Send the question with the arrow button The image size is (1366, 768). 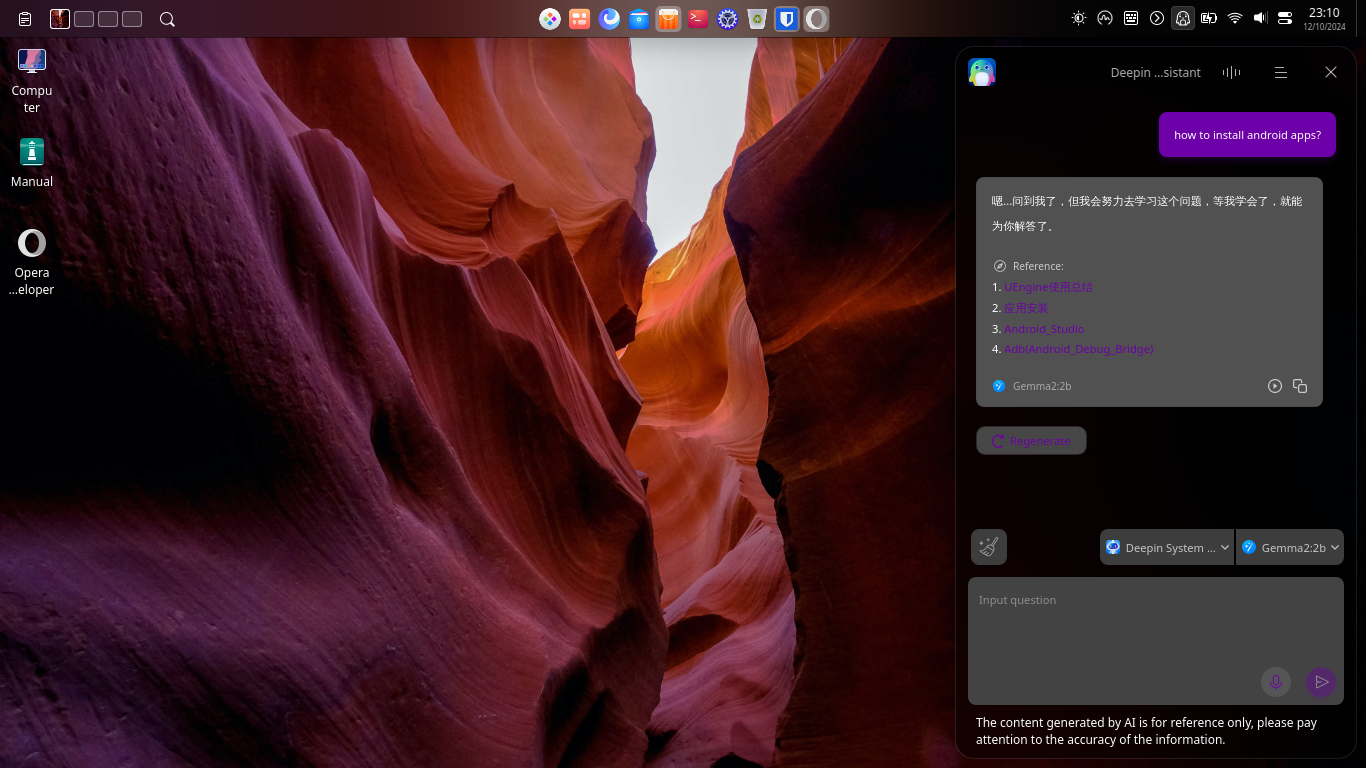tap(1321, 682)
